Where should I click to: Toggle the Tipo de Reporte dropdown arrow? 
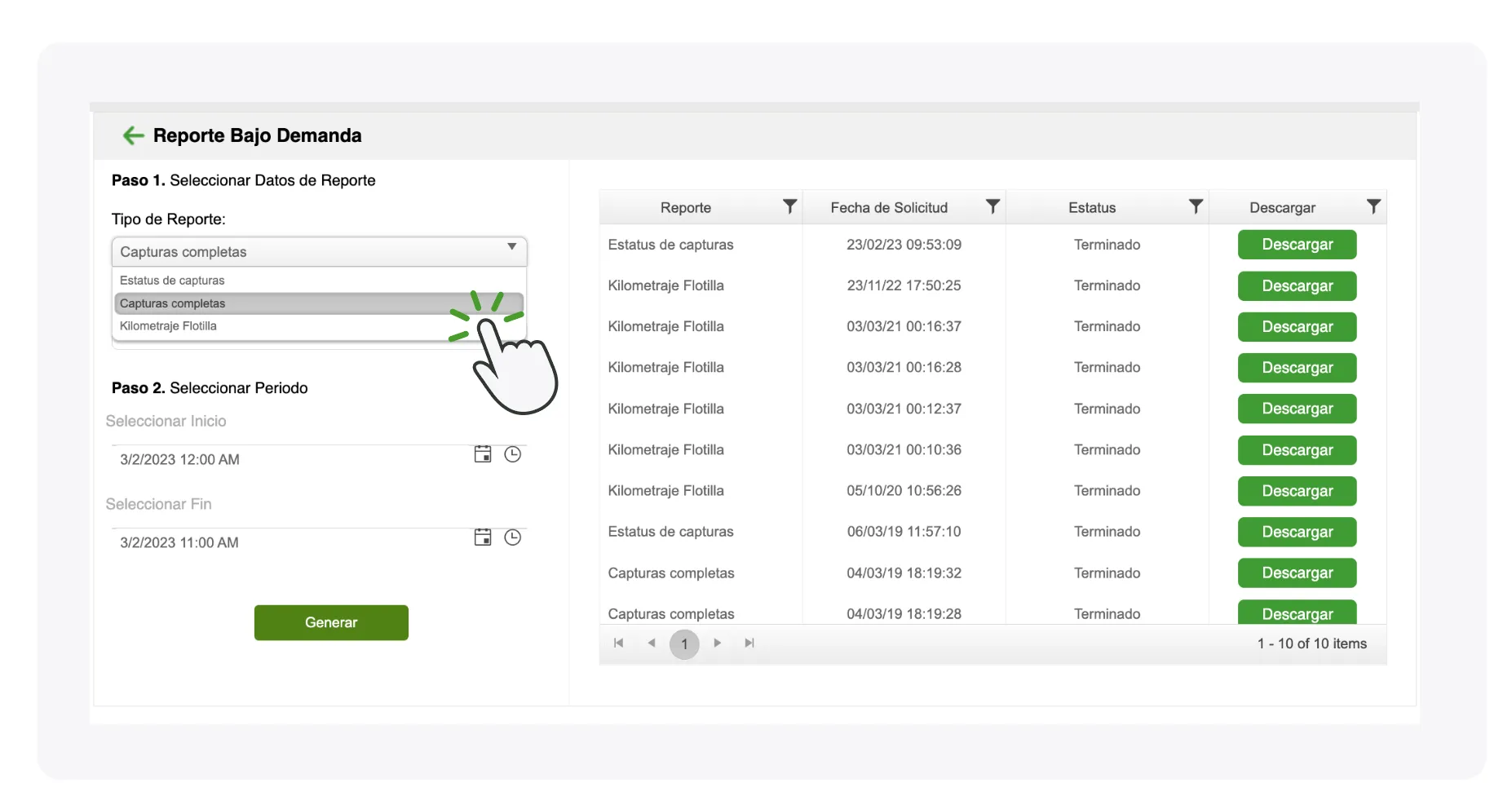click(511, 246)
